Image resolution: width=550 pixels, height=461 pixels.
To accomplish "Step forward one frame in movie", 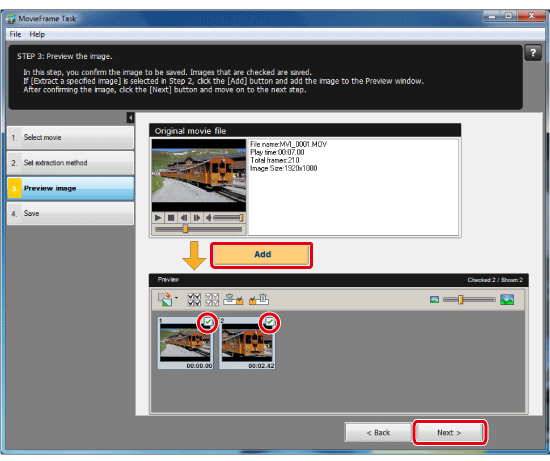I will 197,218.
